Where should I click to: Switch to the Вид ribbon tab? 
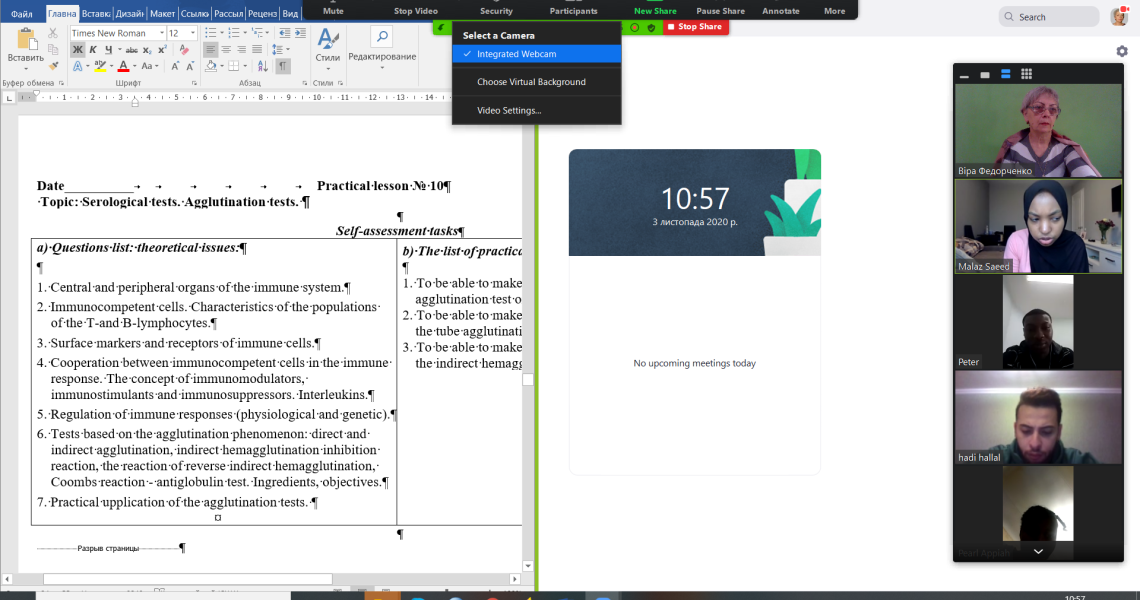[290, 14]
